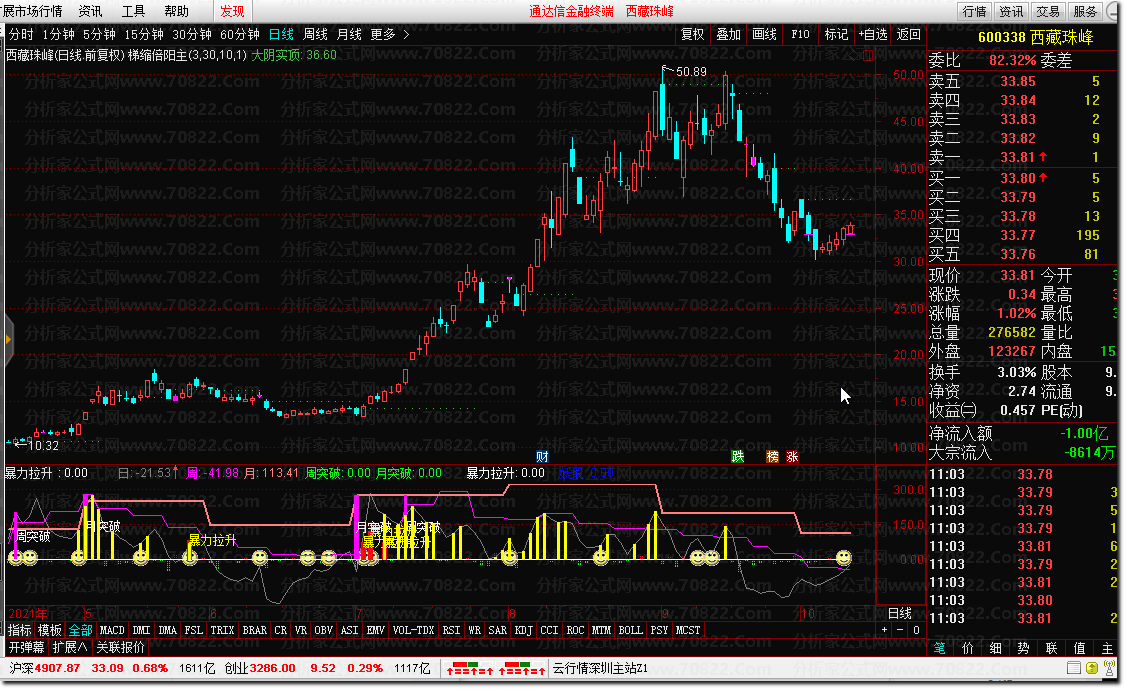Click the 资讯 button at the top right
Screen dimensions: 1126x689
[1010, 11]
